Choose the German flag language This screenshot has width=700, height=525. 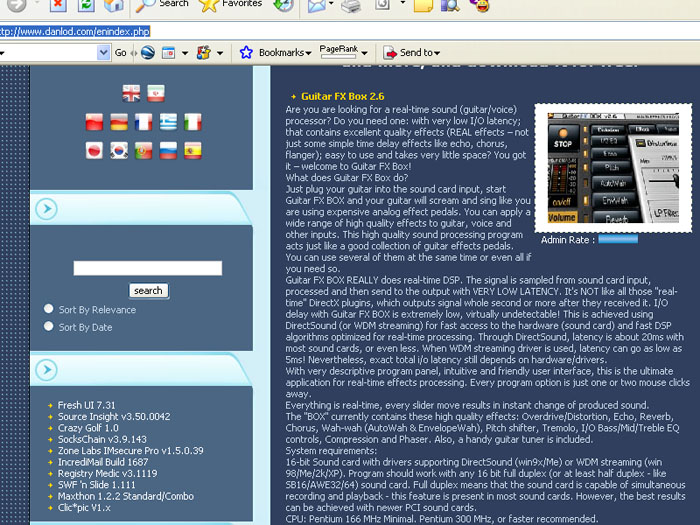(119, 122)
